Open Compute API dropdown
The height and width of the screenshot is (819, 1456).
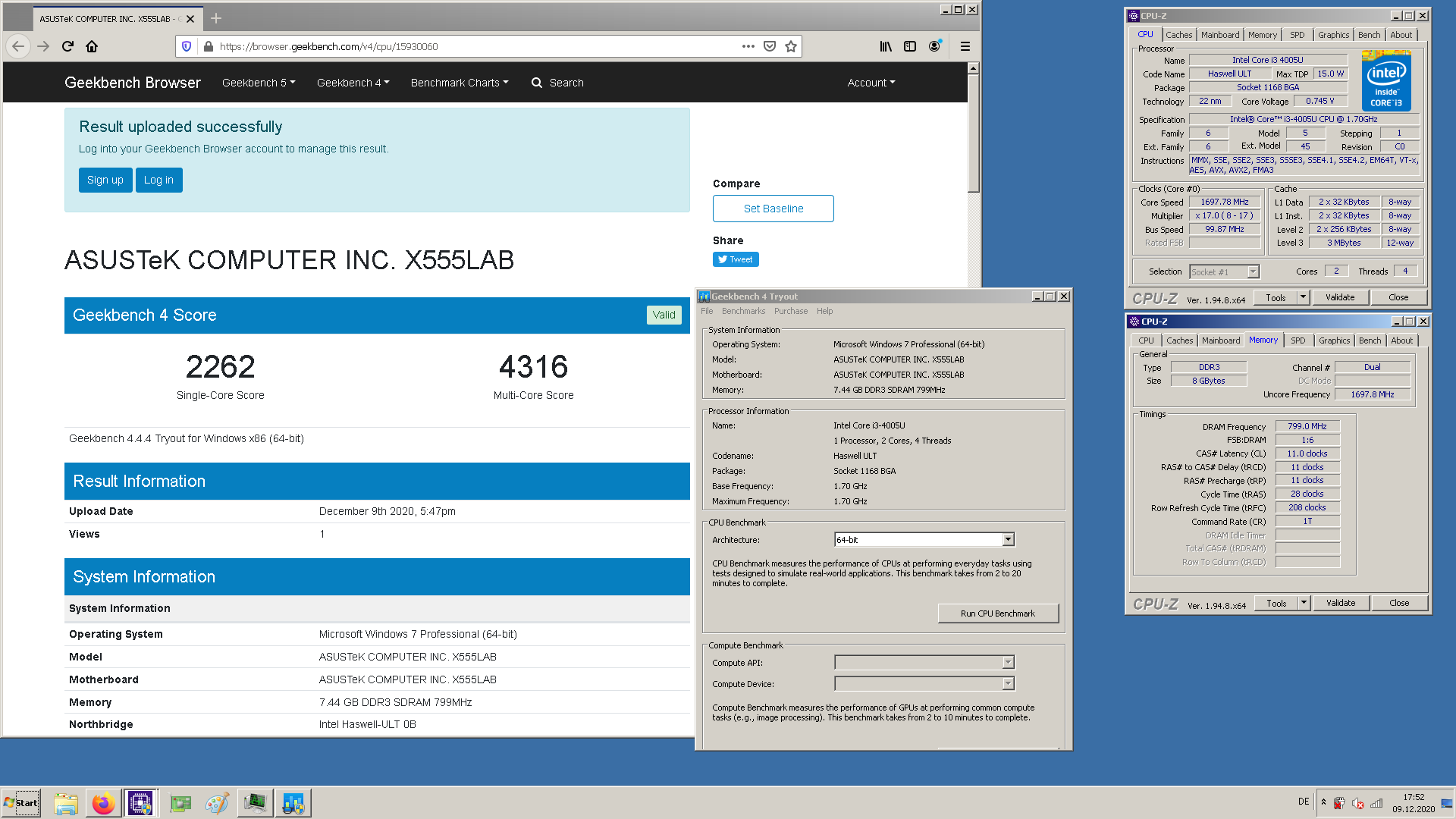point(924,662)
